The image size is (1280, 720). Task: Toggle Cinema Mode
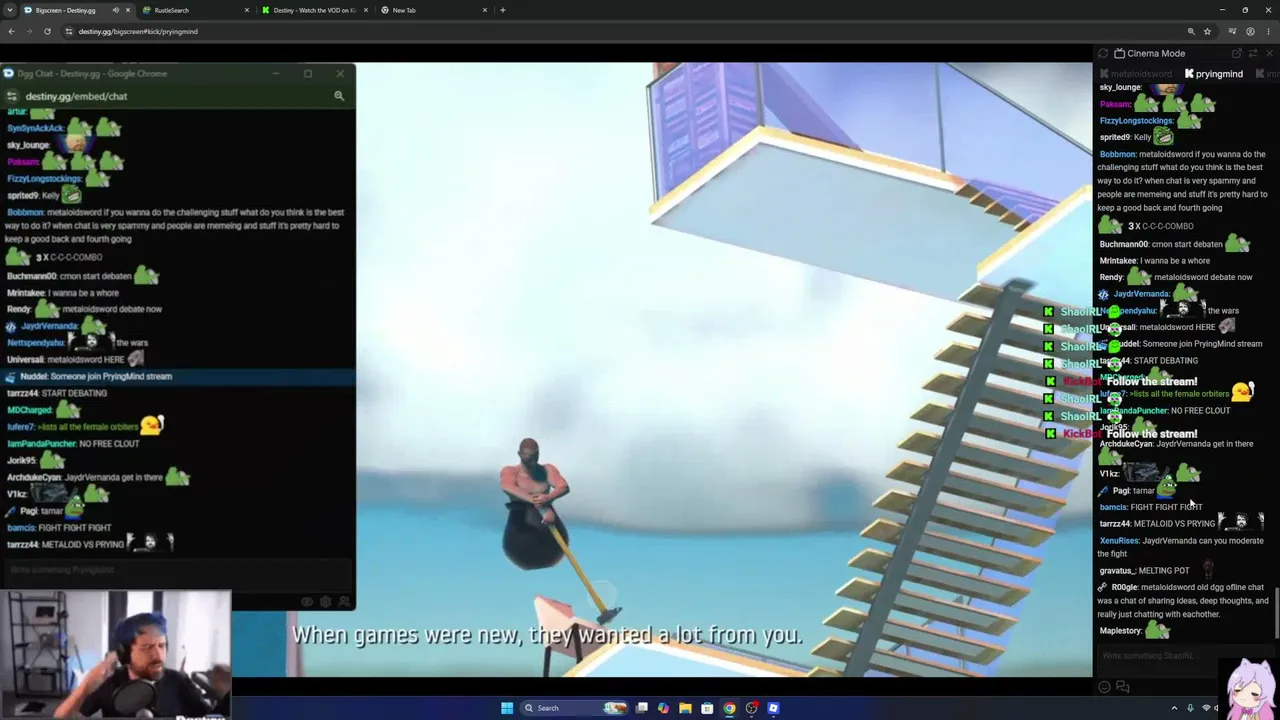point(1150,53)
